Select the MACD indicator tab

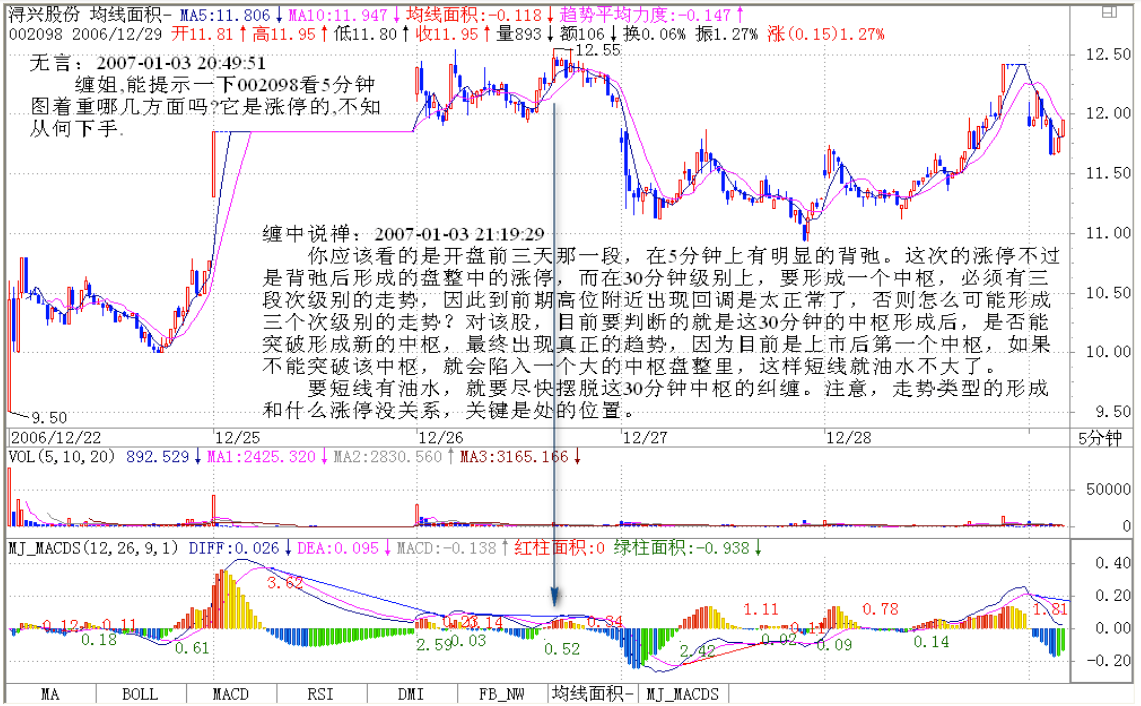point(231,694)
